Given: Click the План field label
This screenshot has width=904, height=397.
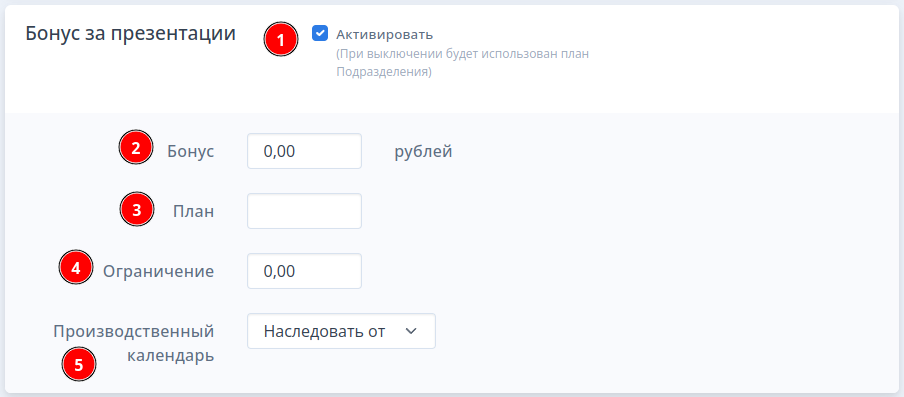Looking at the screenshot, I should point(194,211).
